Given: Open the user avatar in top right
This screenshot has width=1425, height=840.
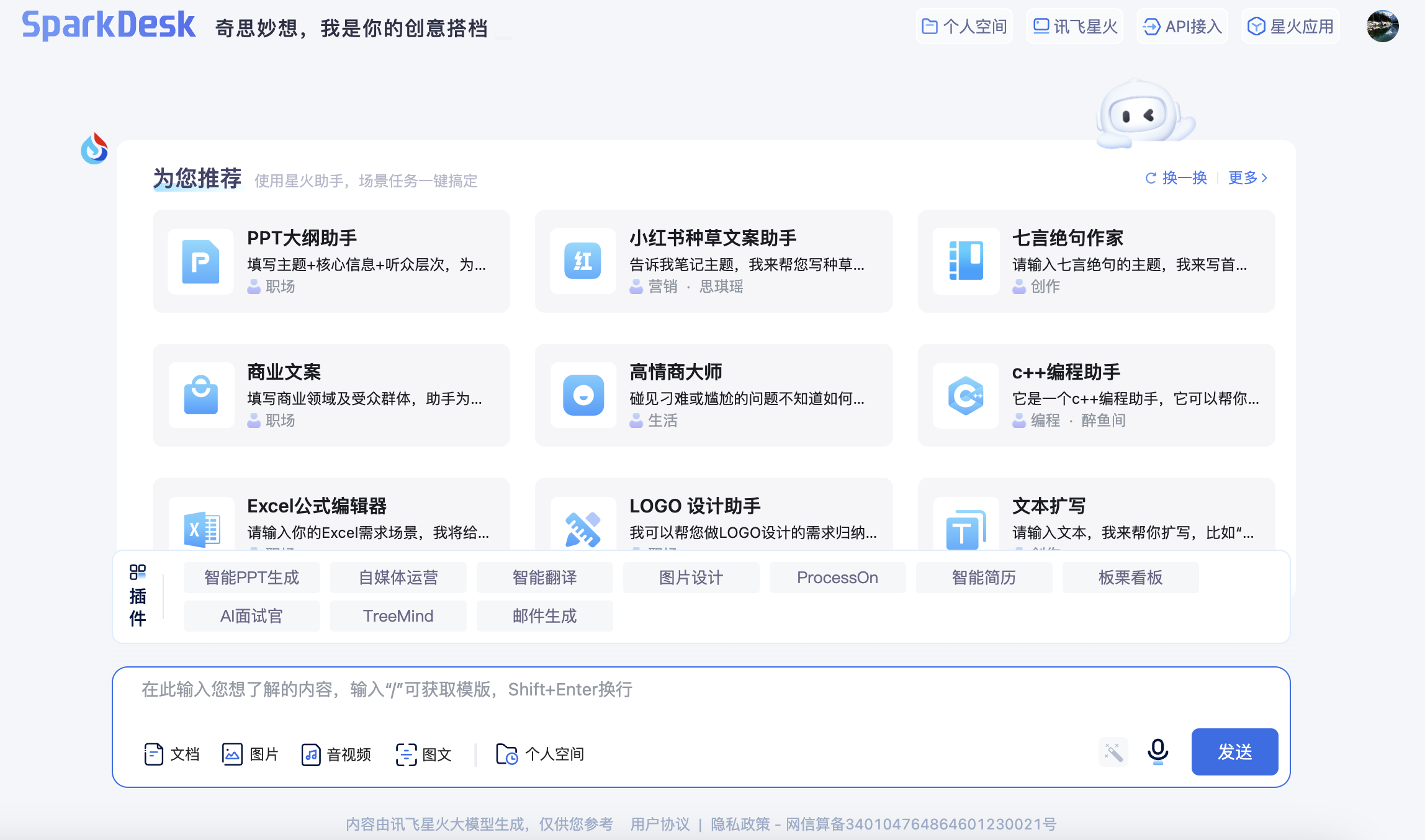Looking at the screenshot, I should tap(1382, 26).
